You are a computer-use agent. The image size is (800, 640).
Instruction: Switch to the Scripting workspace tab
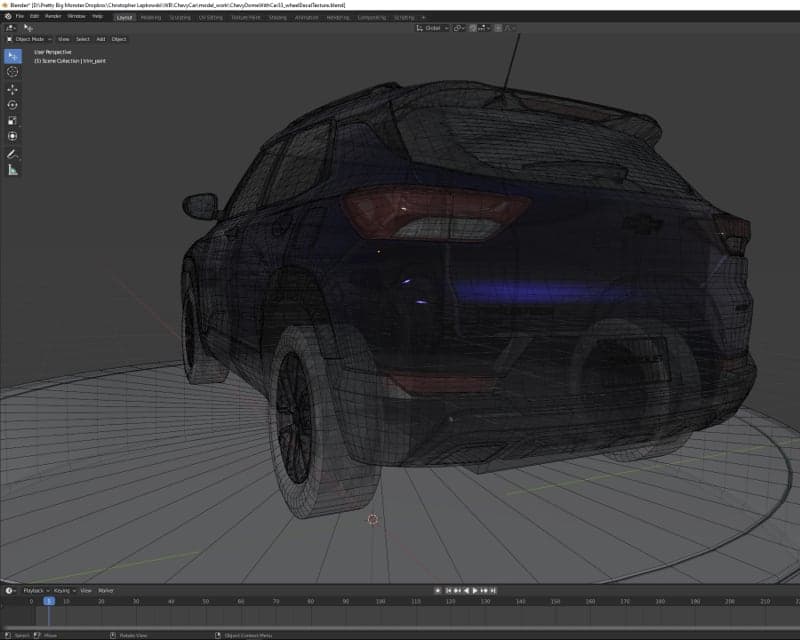tap(404, 17)
